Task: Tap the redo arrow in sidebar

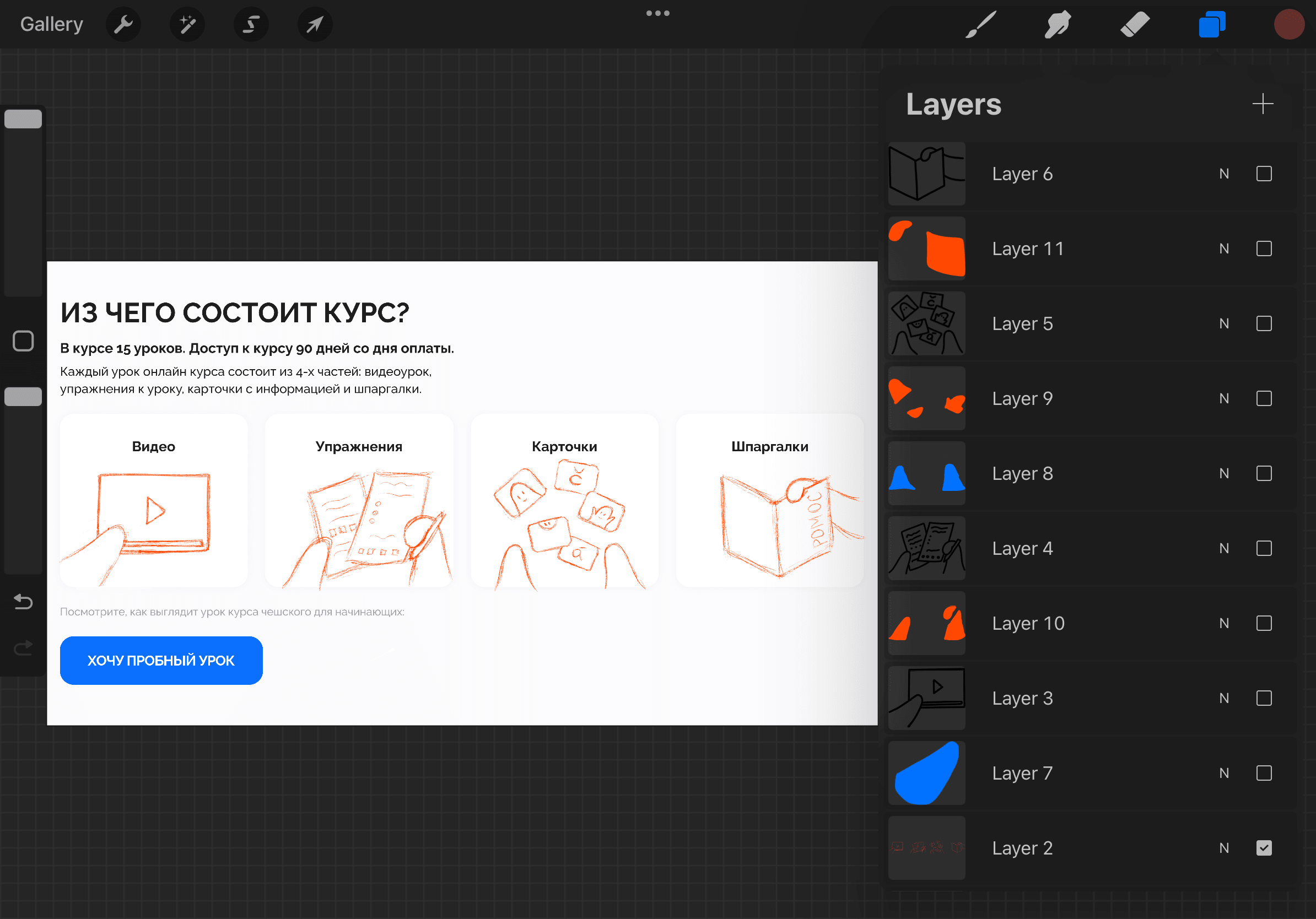Action: point(23,648)
